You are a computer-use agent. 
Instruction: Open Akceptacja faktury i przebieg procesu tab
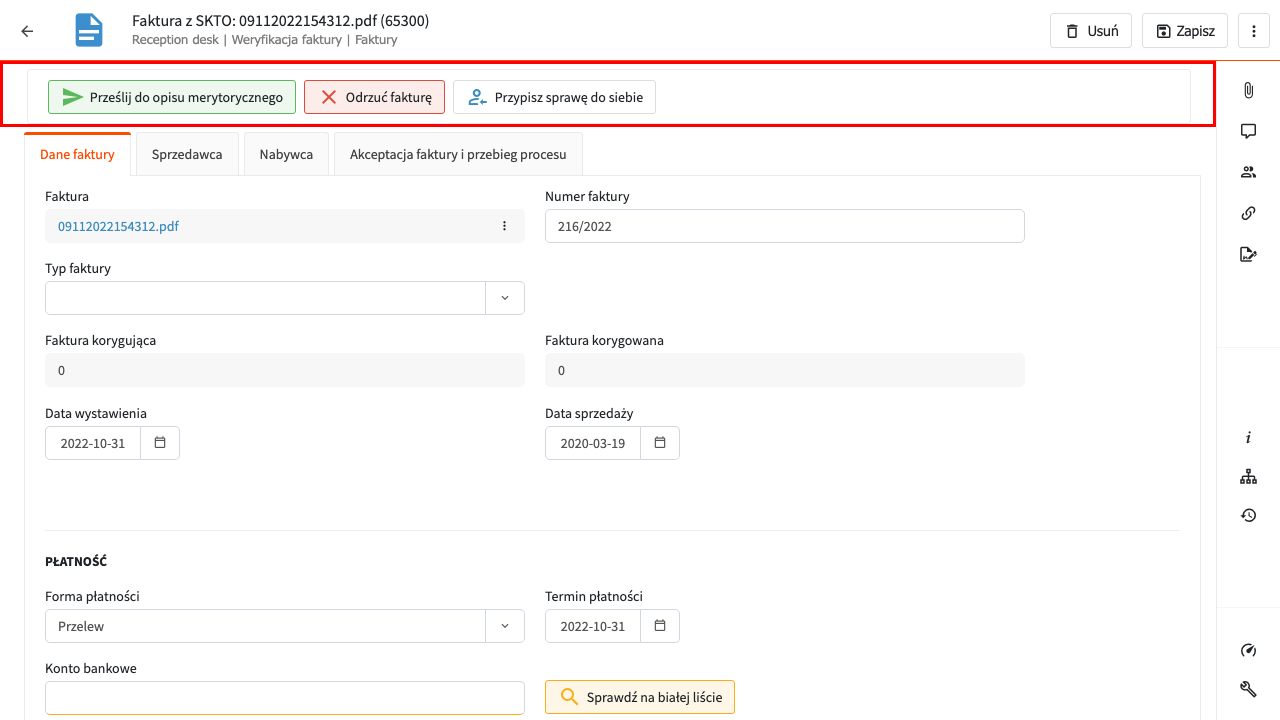click(x=458, y=155)
